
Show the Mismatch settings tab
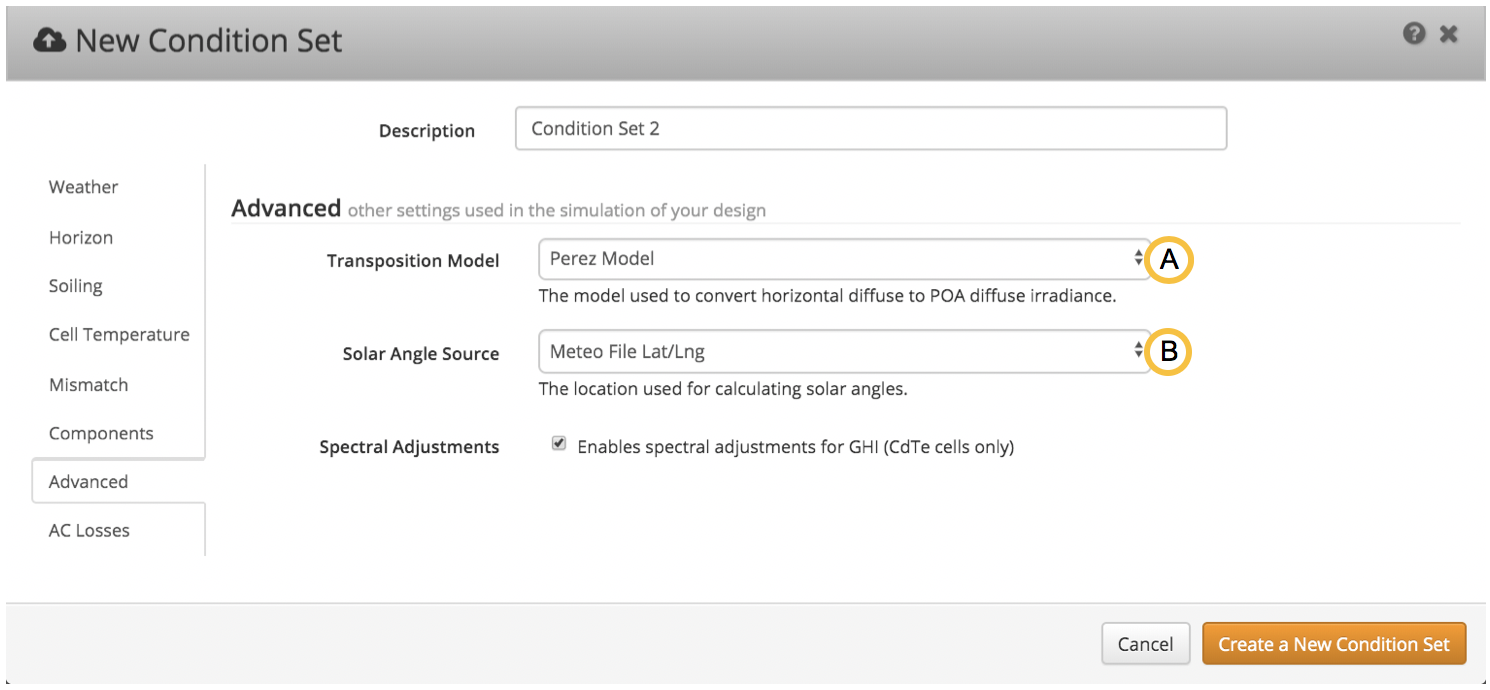[88, 385]
